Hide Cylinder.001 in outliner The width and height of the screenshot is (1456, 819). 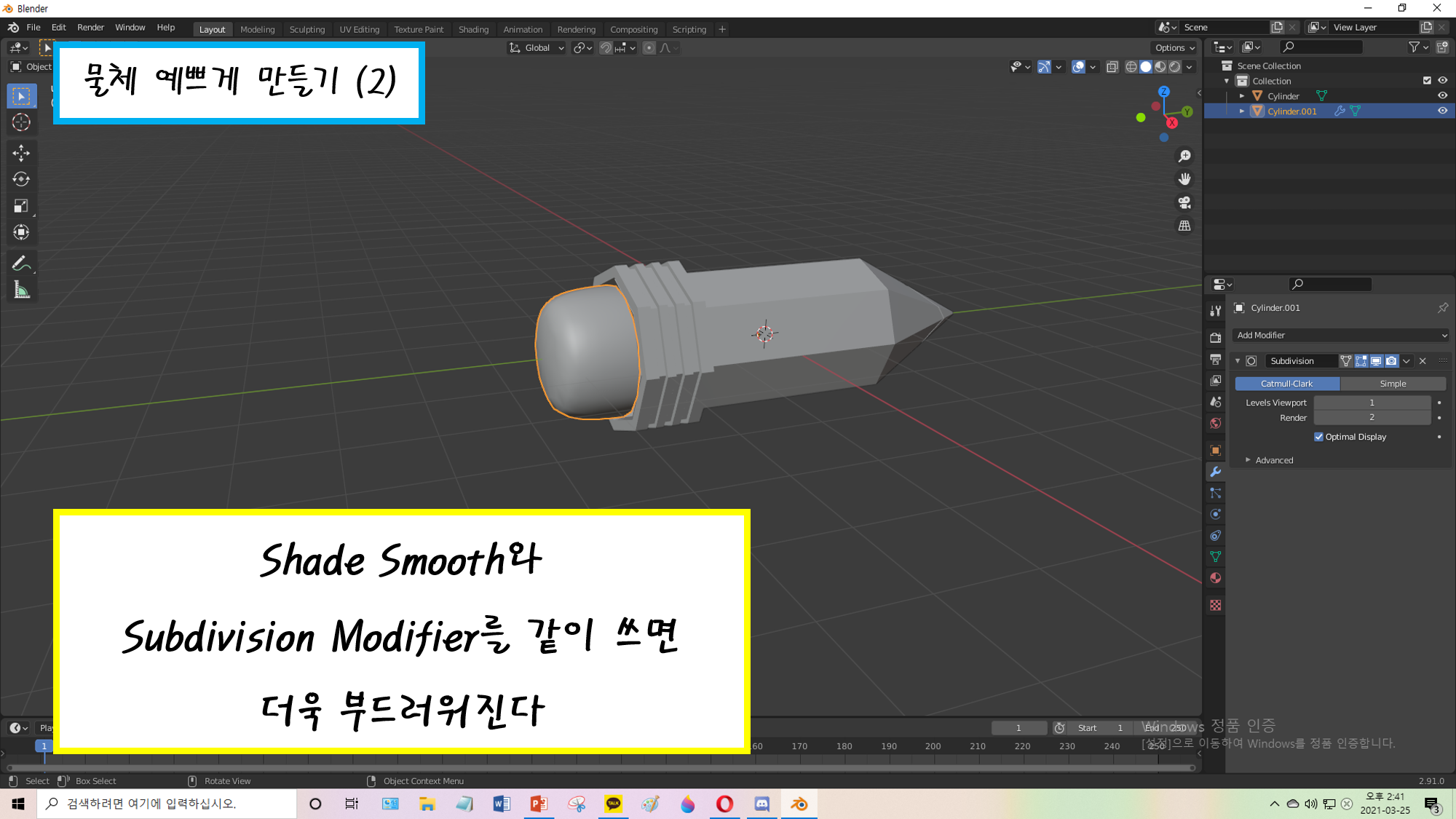pos(1442,111)
